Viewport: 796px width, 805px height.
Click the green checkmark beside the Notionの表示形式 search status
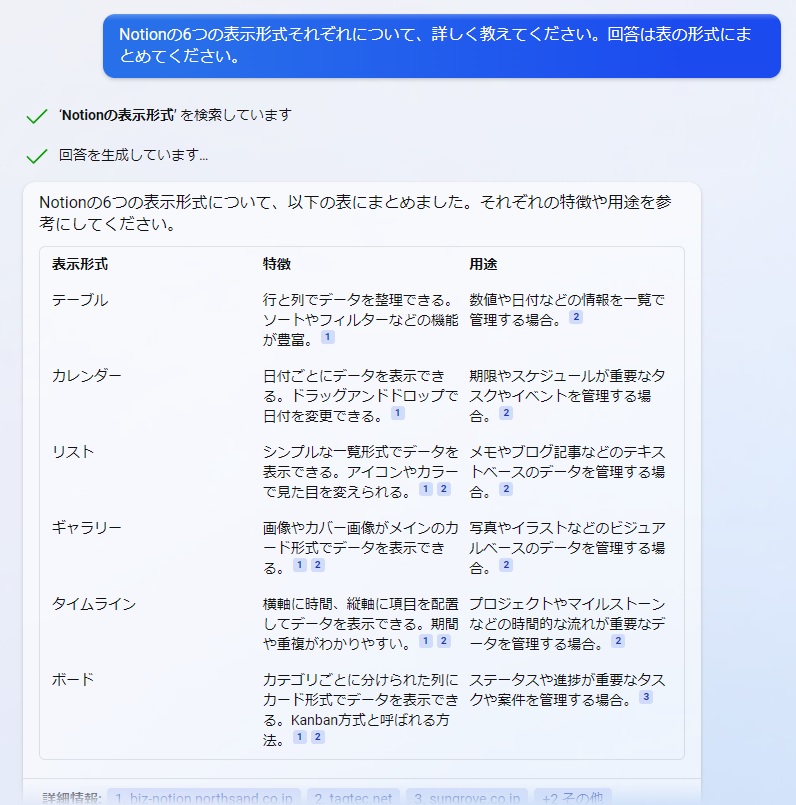36,117
